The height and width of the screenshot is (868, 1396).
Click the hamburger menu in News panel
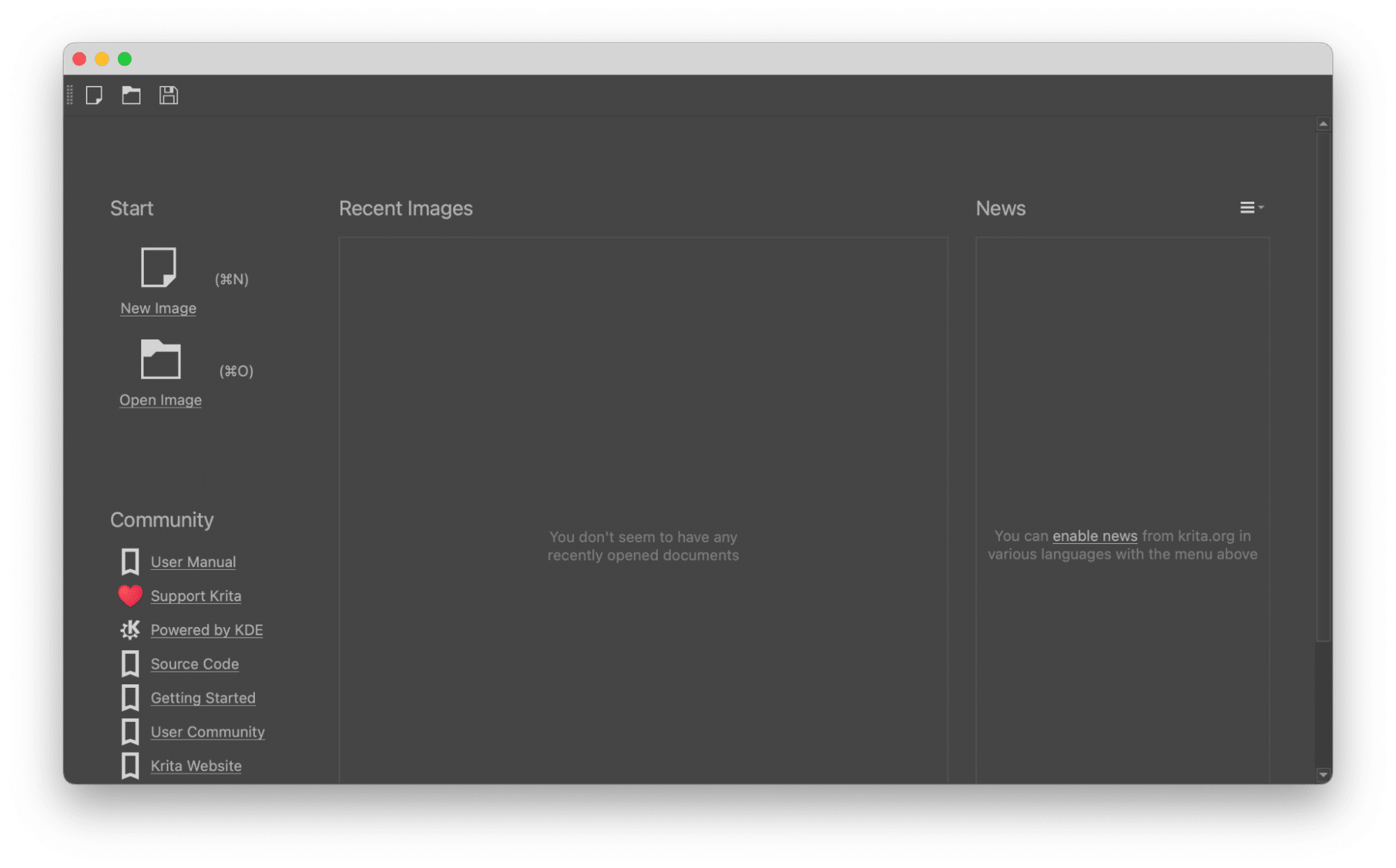point(1250,207)
